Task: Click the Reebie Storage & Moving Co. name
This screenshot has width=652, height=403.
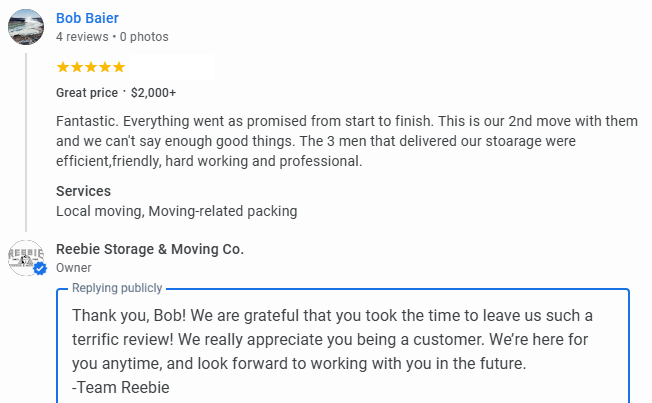Action: pyautogui.click(x=150, y=249)
